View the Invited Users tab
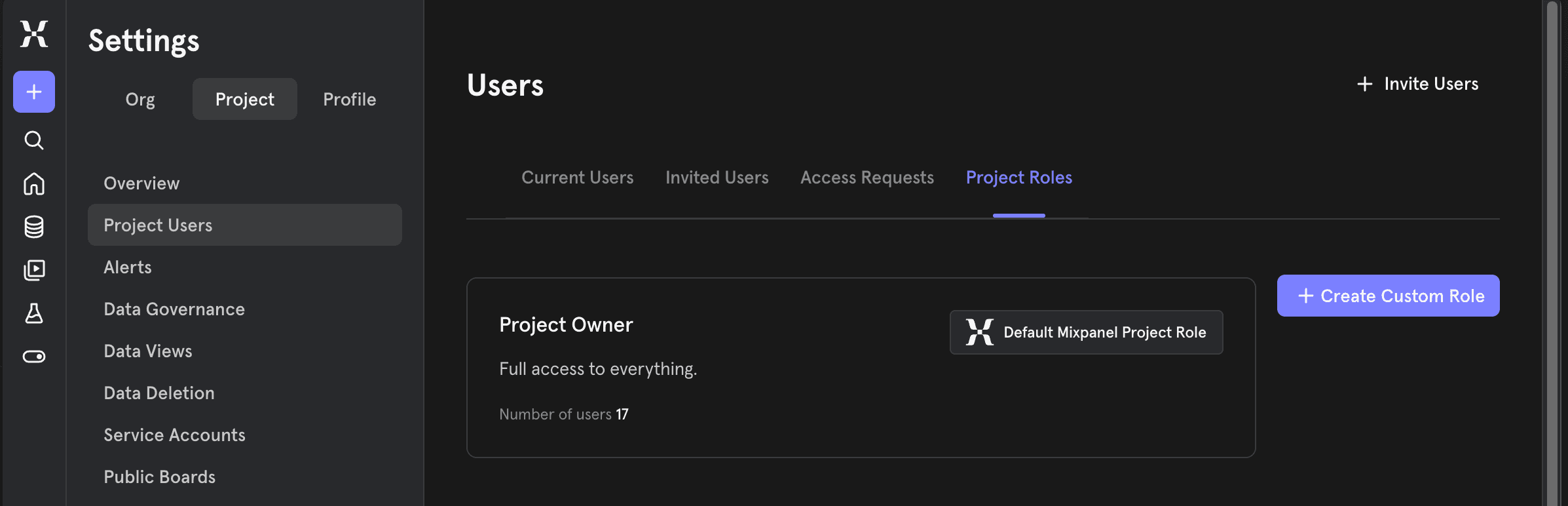The height and width of the screenshot is (506, 1568). click(717, 178)
